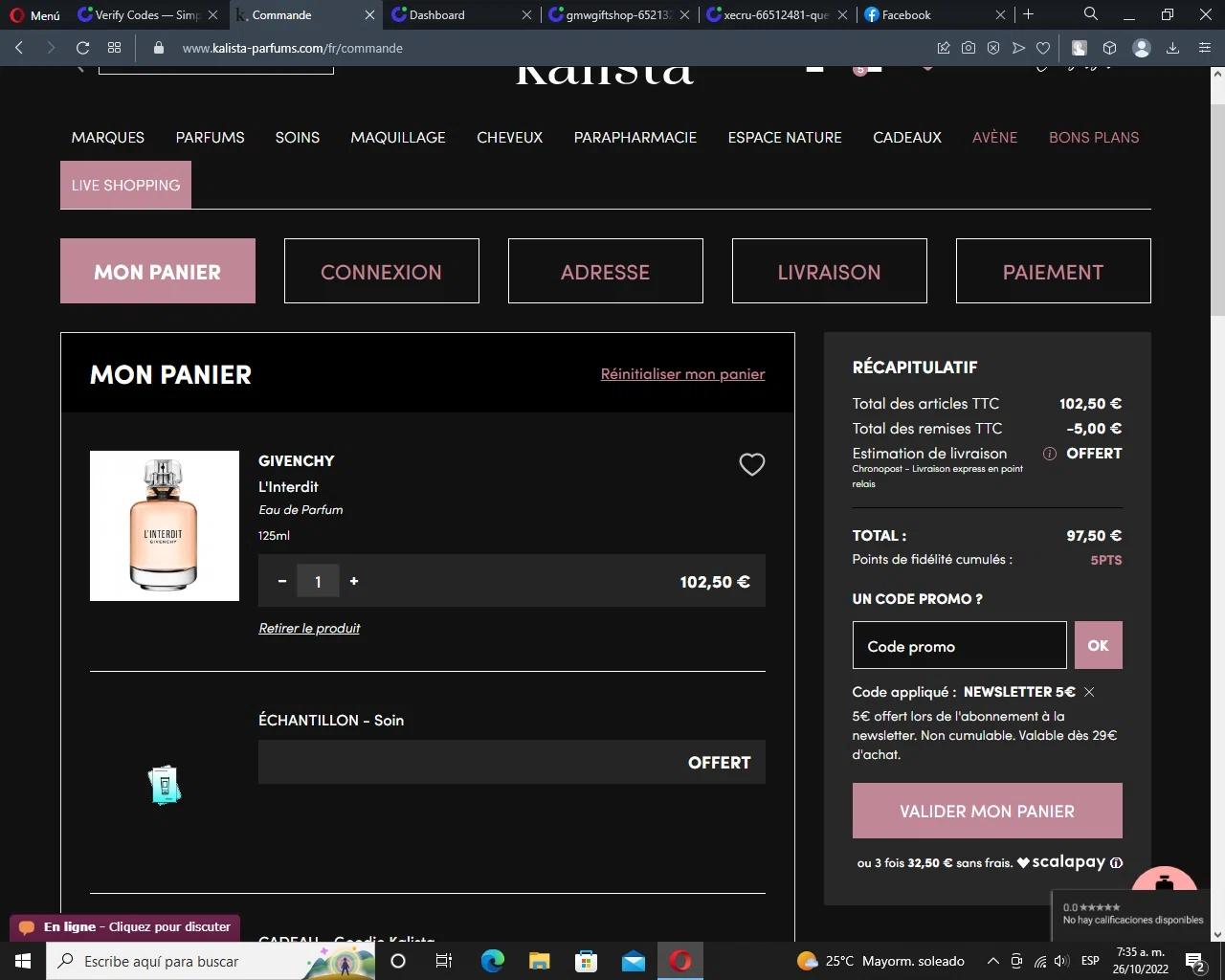Open L'Interdit perfume product thumbnail
Image resolution: width=1225 pixels, height=980 pixels.
tap(165, 525)
